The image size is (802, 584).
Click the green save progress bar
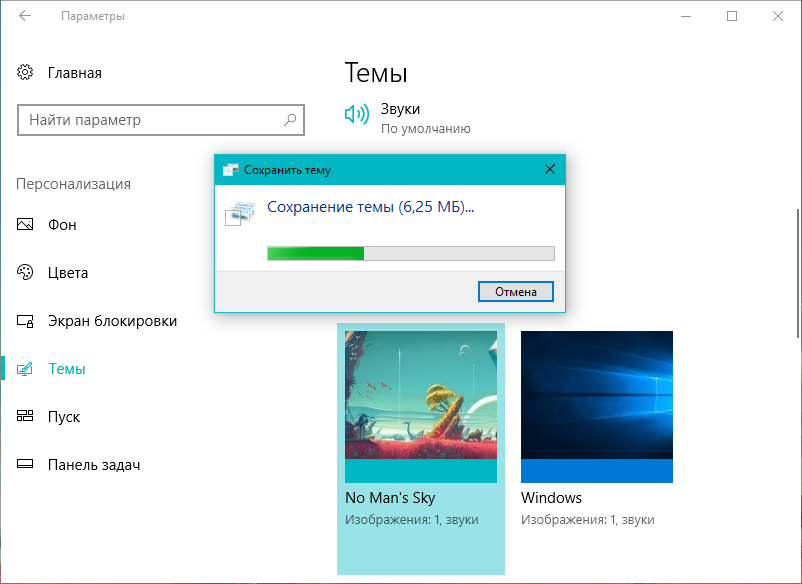(x=411, y=253)
